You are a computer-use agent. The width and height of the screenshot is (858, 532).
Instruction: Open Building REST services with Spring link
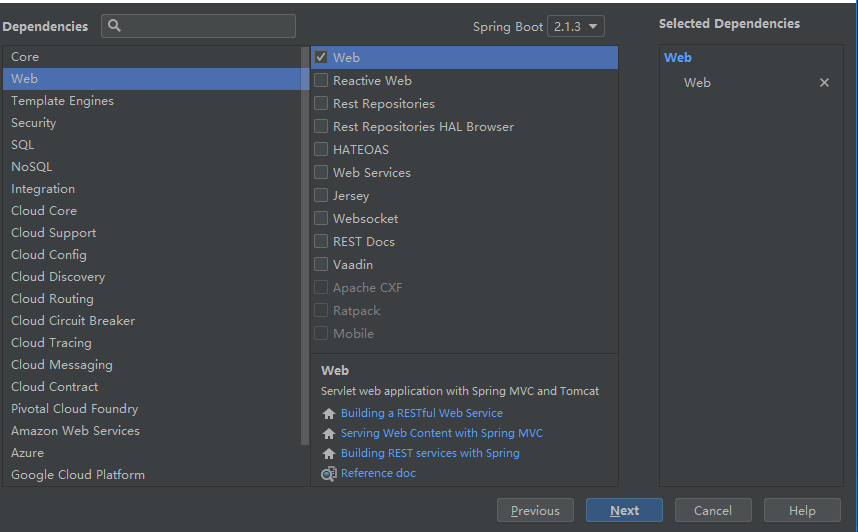coord(430,453)
